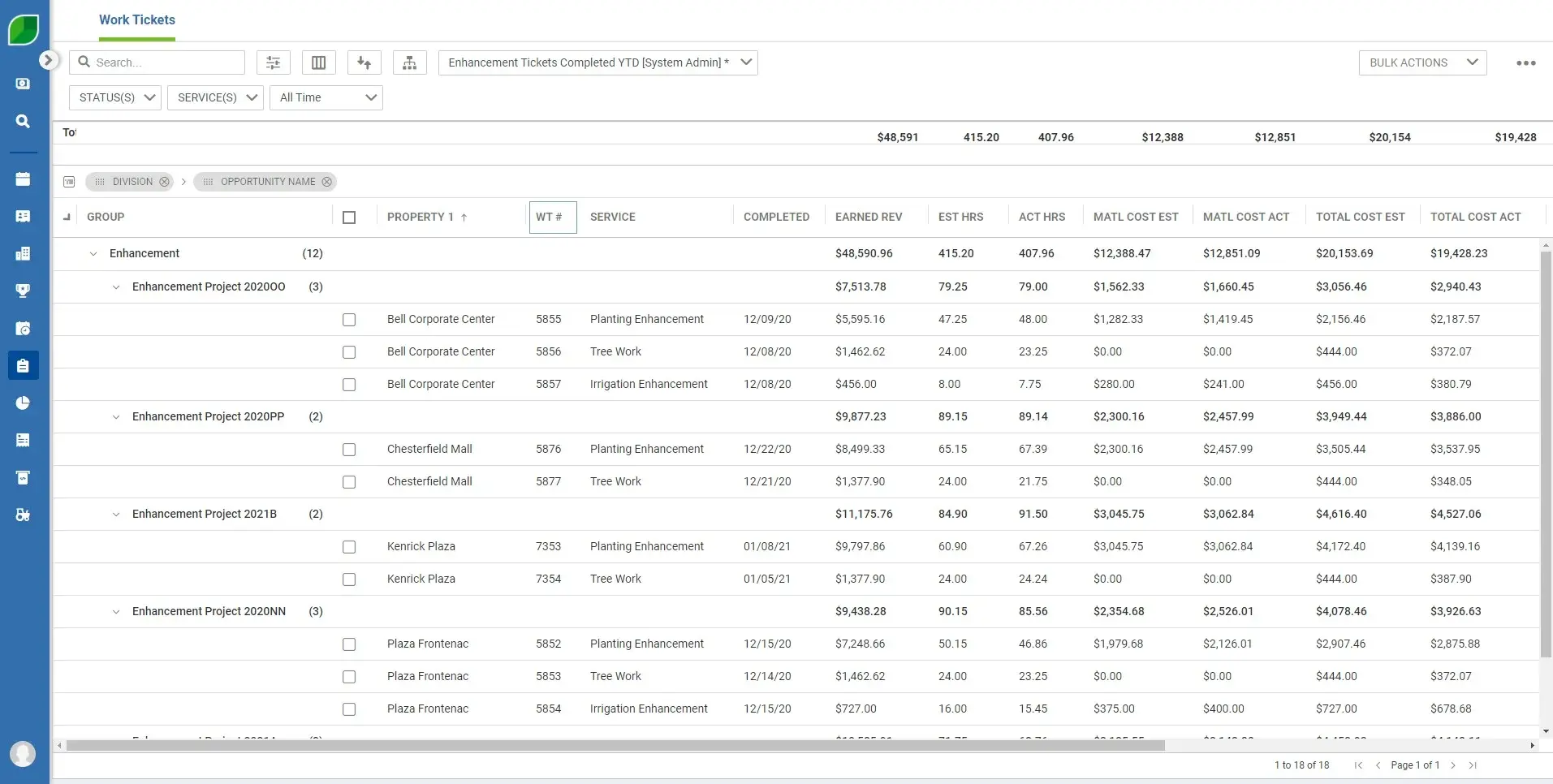Collapse the Enhancement Project 2020PP group
The height and width of the screenshot is (784, 1553).
click(x=116, y=417)
